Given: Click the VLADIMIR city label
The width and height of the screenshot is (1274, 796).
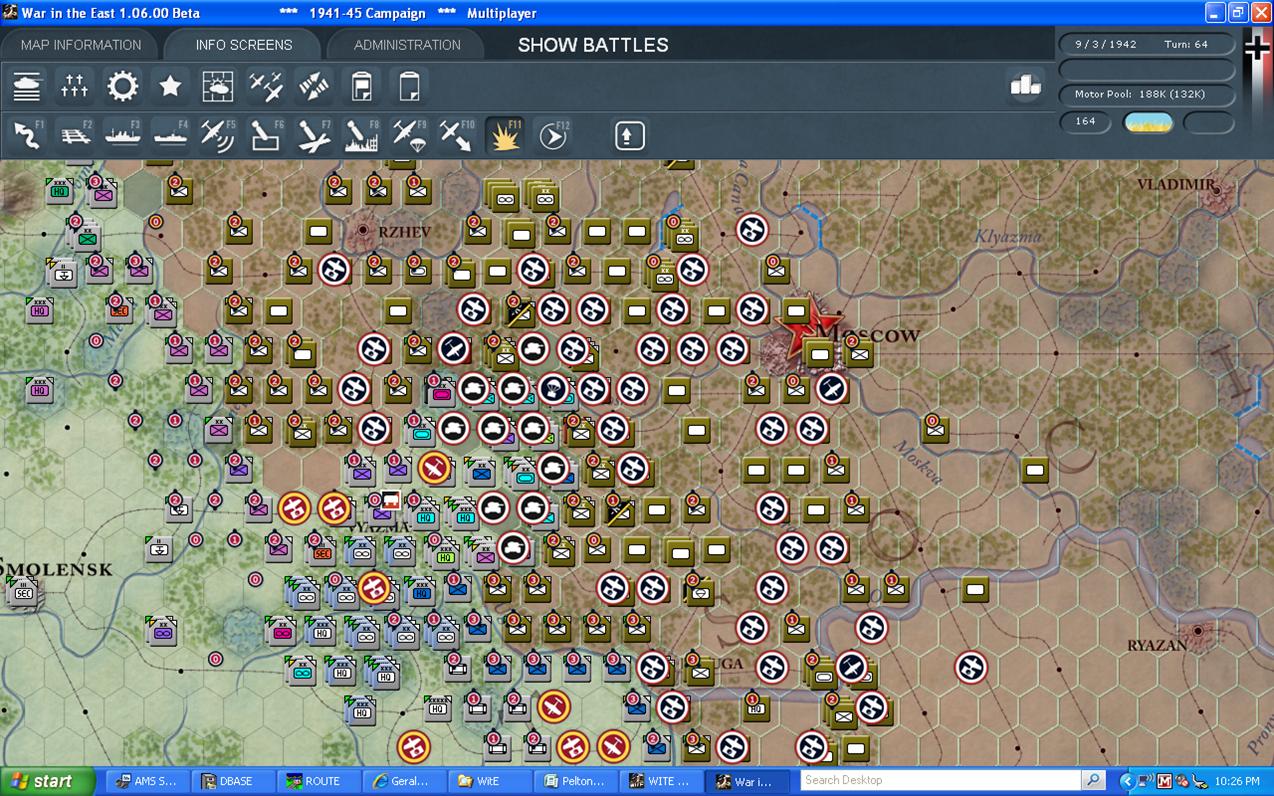Looking at the screenshot, I should pyautogui.click(x=1176, y=184).
